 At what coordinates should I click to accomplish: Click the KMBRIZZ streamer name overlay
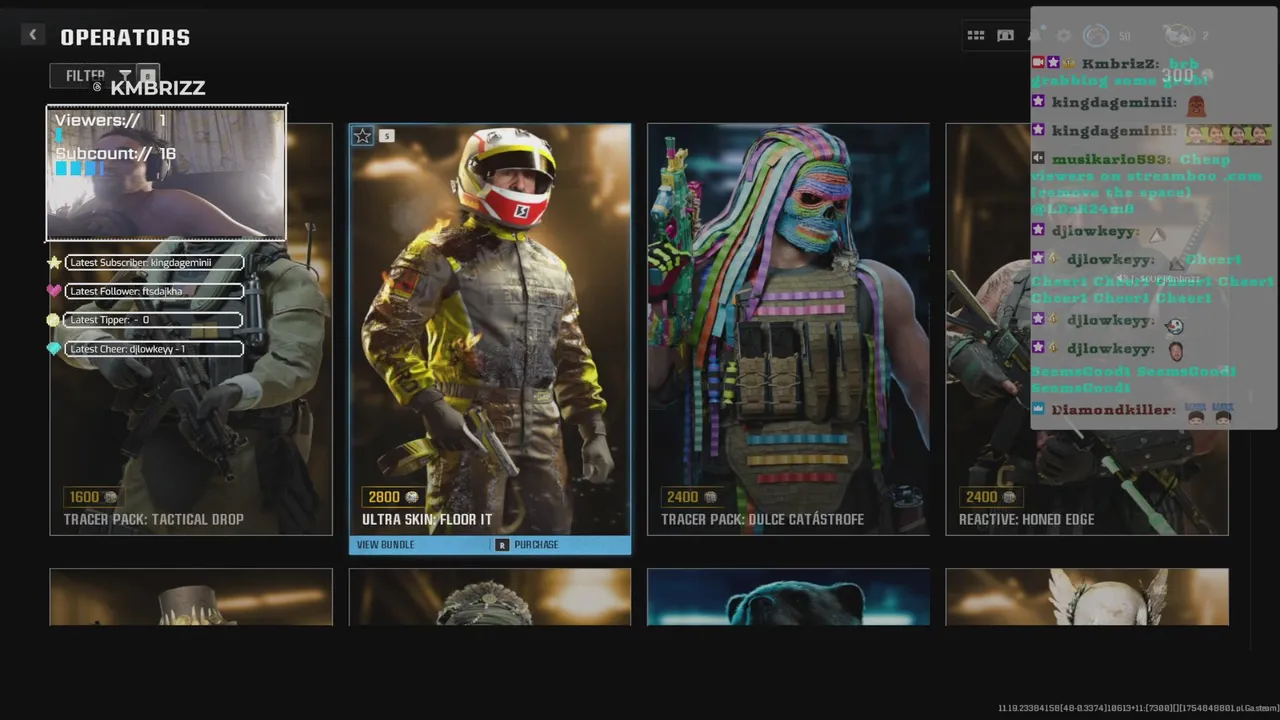point(157,88)
